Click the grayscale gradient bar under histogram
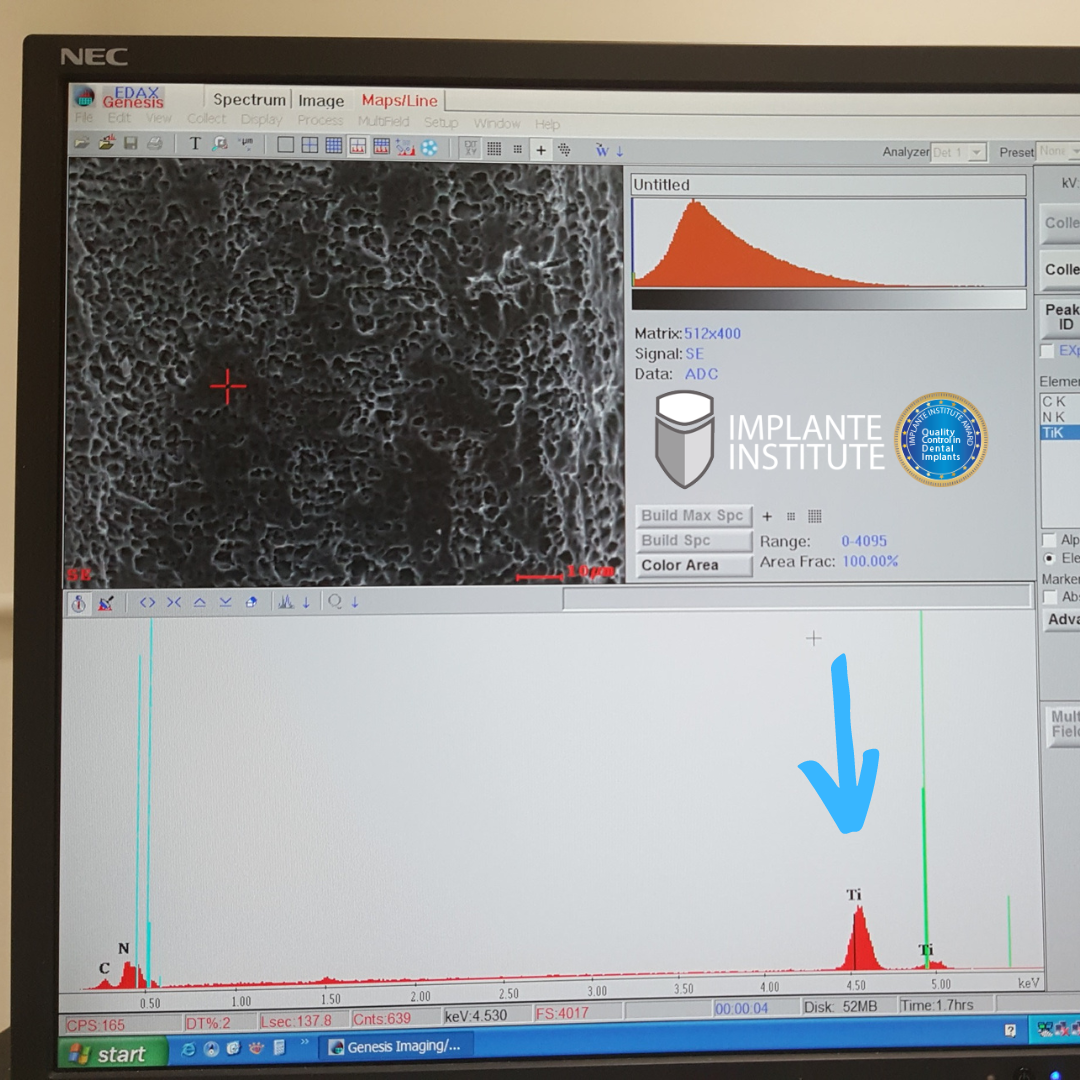 (828, 300)
